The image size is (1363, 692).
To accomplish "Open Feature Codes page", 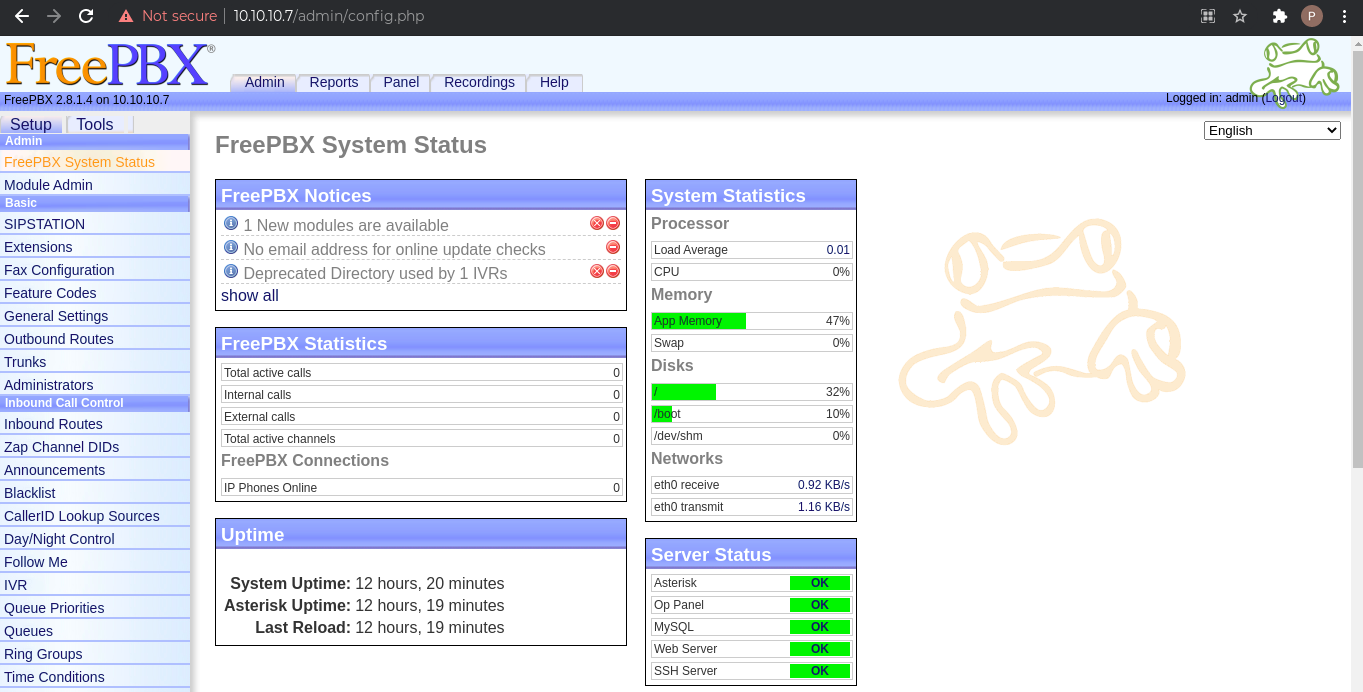I will [x=95, y=293].
